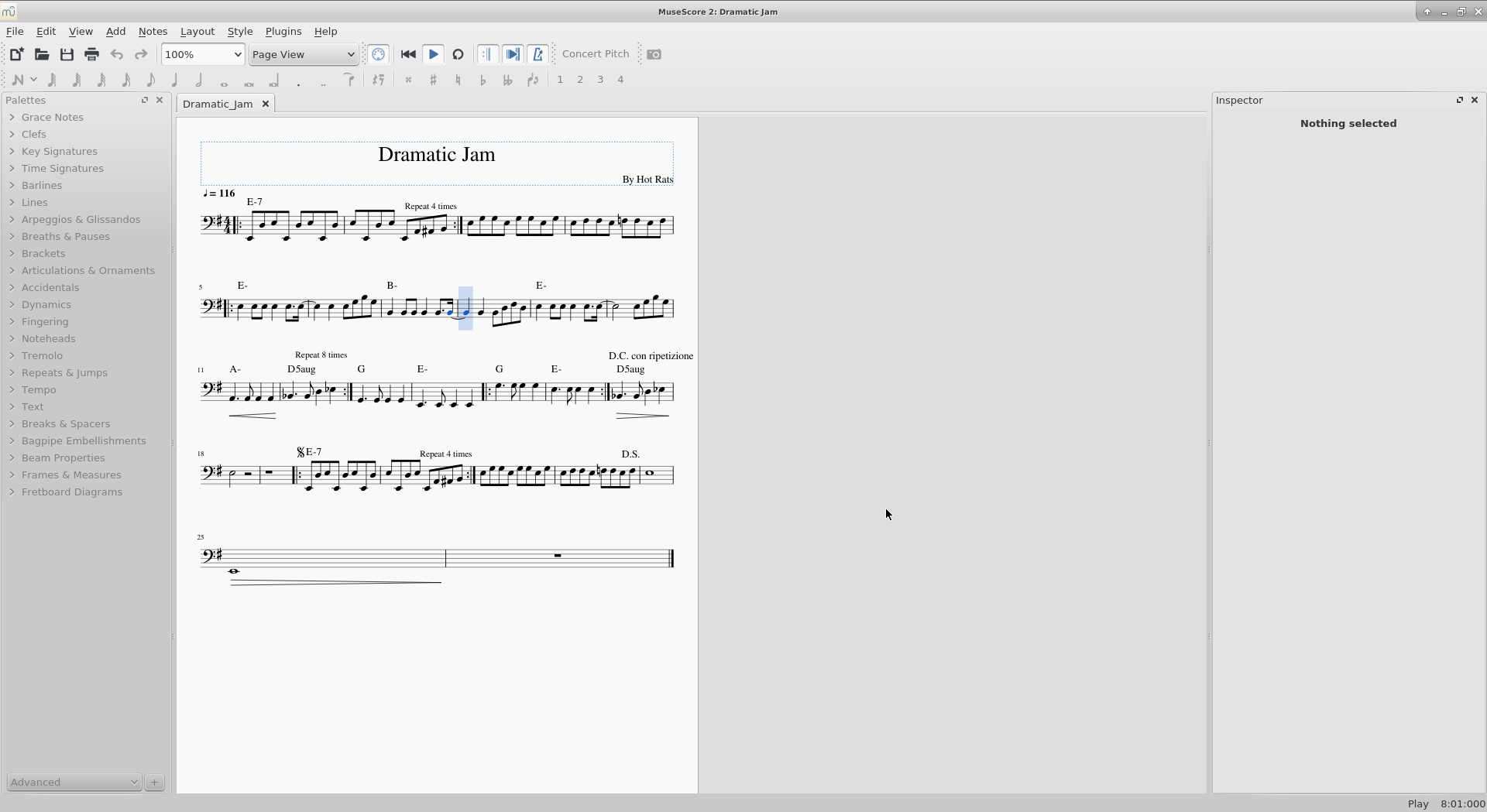Open a file with the folder icon

click(x=42, y=54)
